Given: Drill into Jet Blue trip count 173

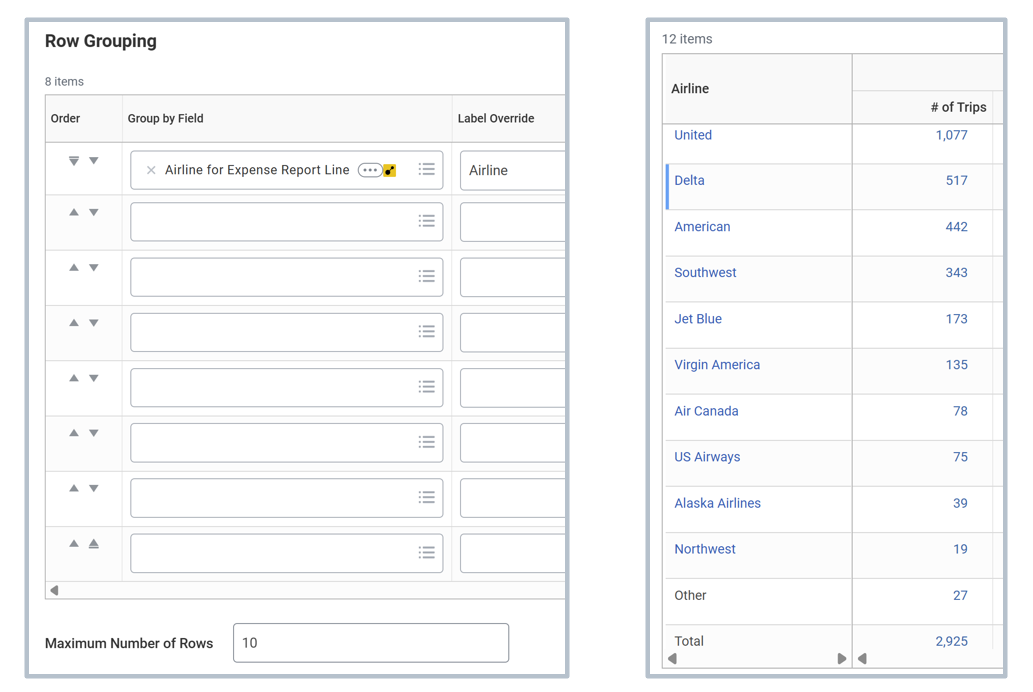Looking at the screenshot, I should [957, 319].
